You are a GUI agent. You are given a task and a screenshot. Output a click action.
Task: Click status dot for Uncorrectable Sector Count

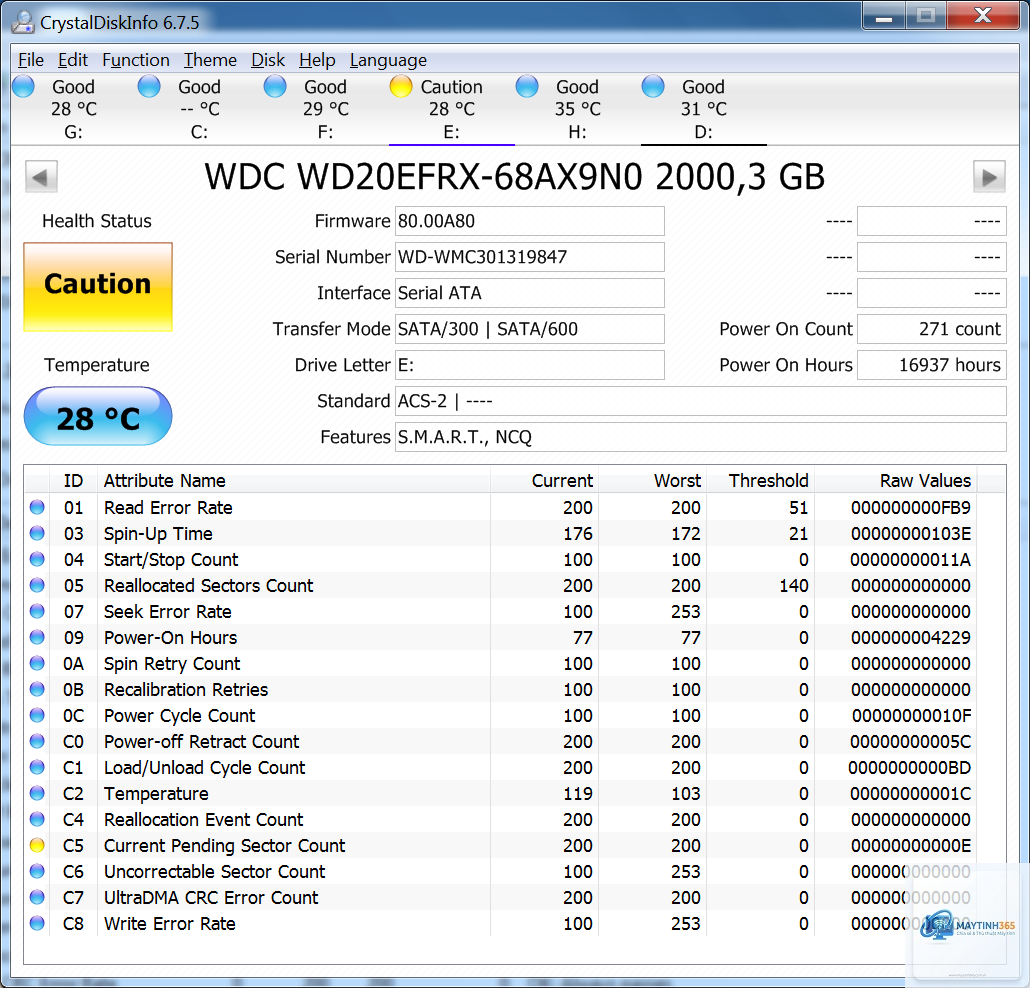click(37, 871)
